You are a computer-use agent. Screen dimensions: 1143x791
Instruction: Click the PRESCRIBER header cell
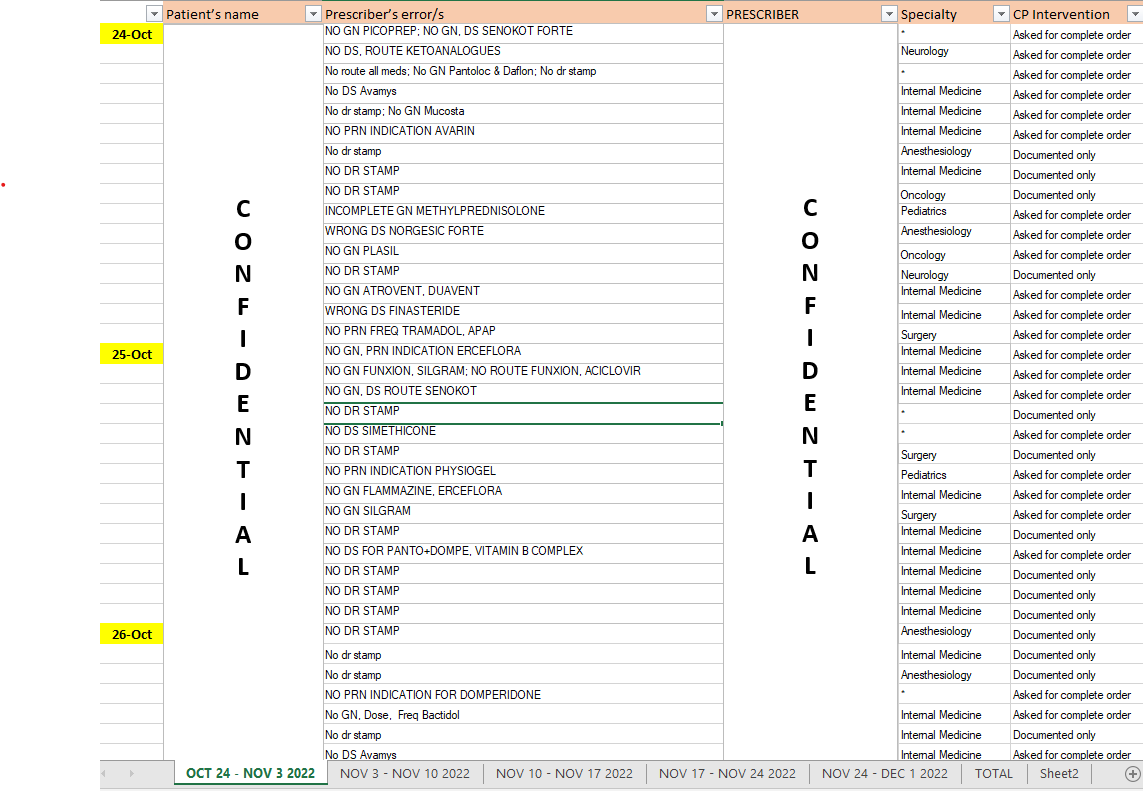[810, 14]
